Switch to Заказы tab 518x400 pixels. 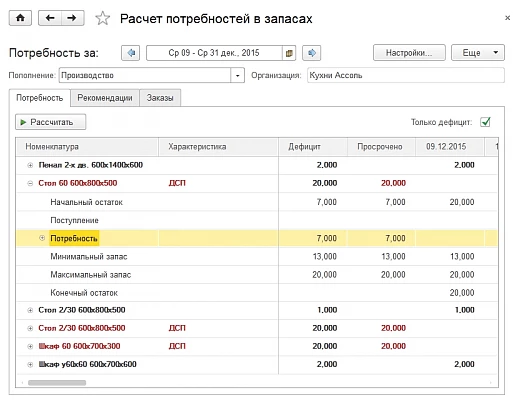coord(160,98)
